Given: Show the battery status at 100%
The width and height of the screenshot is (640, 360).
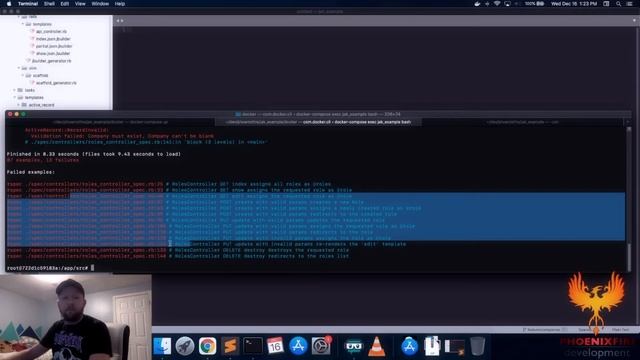Looking at the screenshot, I should [534, 4].
